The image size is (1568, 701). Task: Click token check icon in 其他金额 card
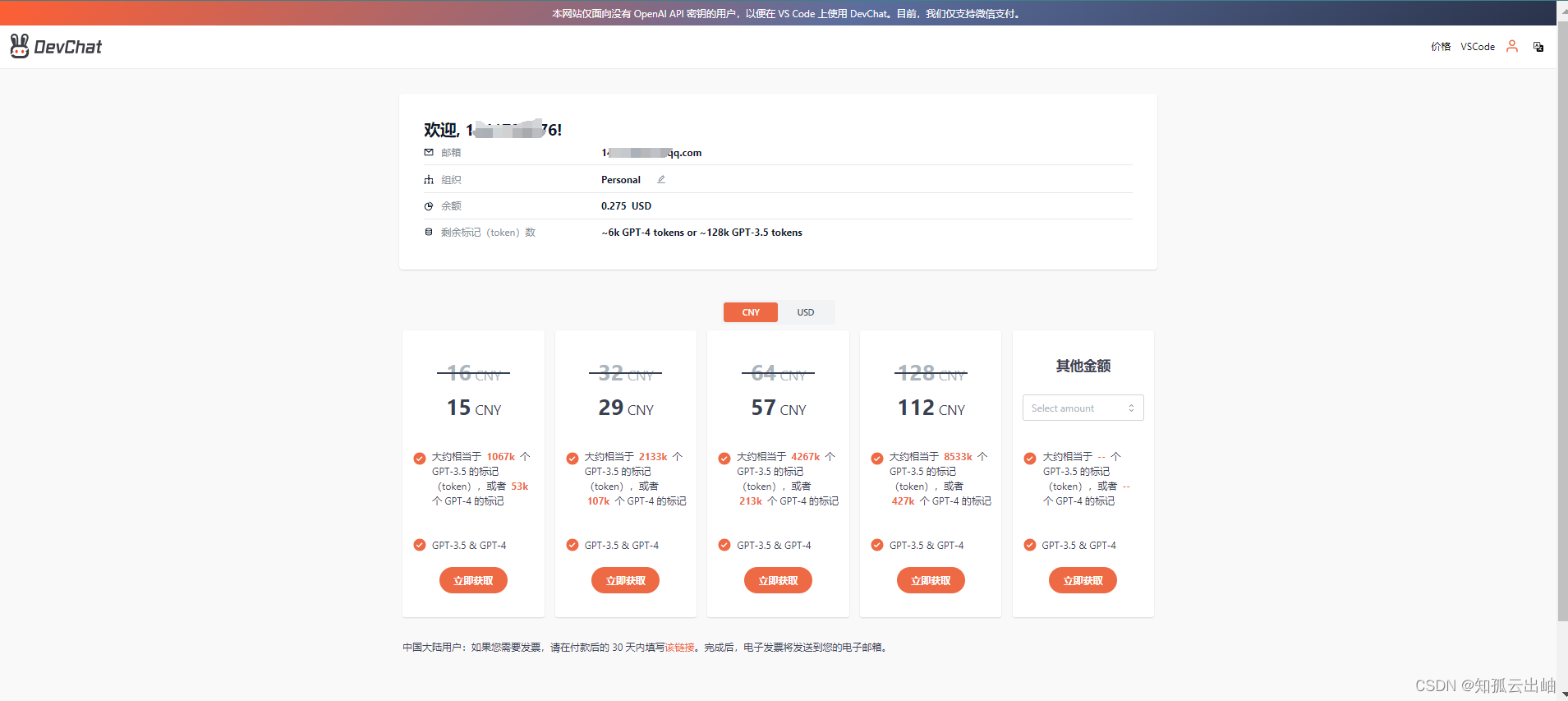1030,458
